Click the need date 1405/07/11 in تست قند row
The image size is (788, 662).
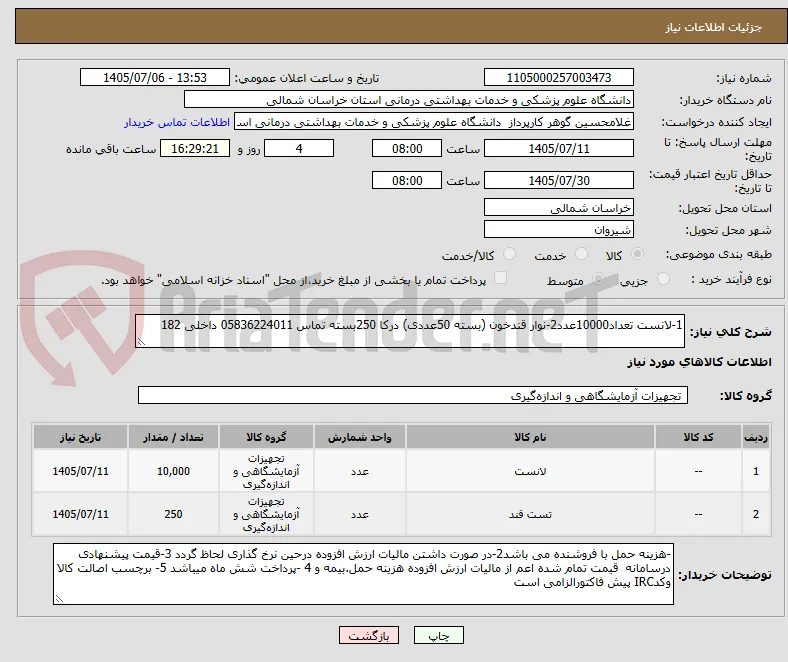coord(80,514)
